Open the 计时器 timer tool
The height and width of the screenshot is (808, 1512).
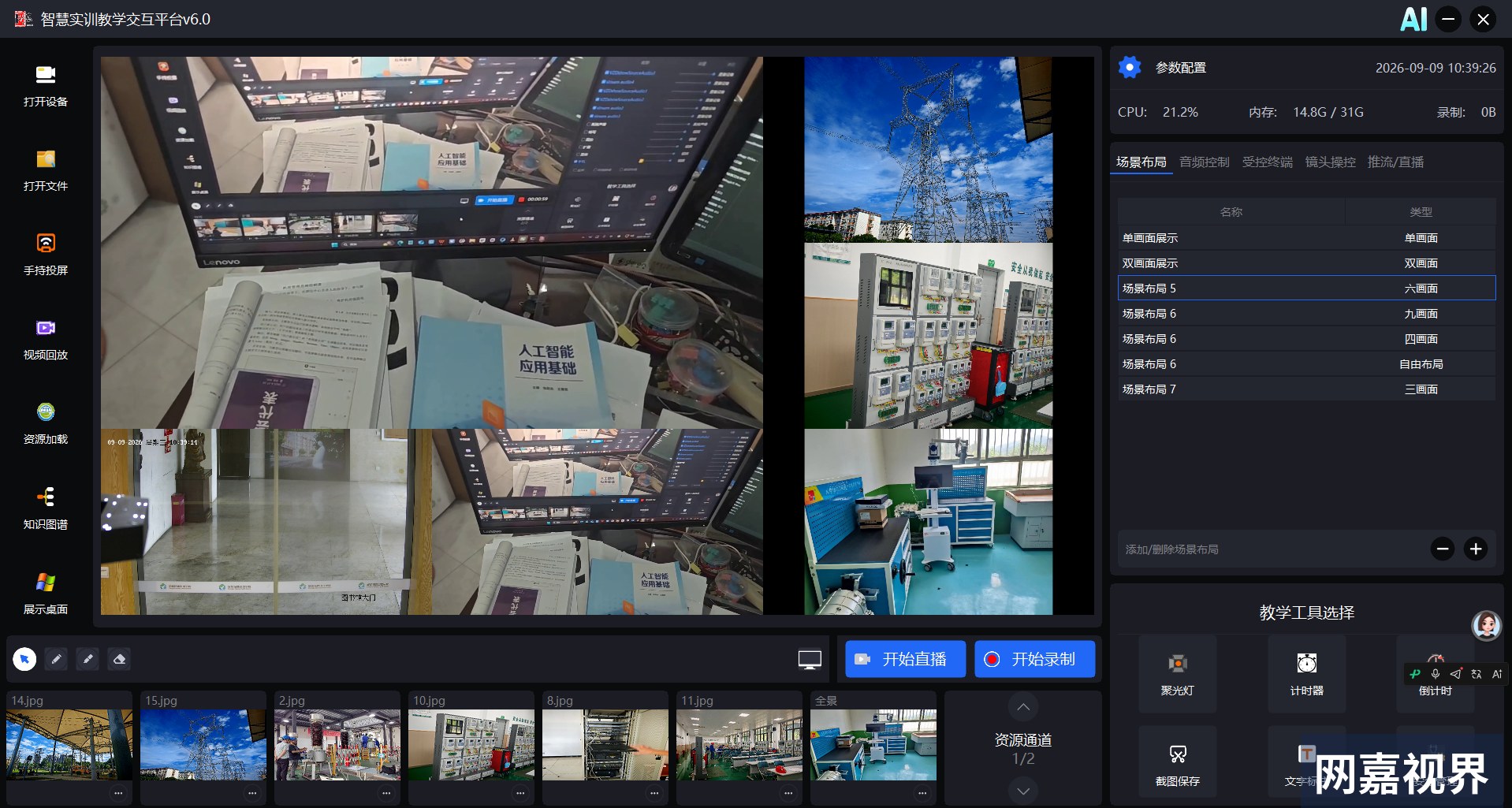tap(1306, 673)
